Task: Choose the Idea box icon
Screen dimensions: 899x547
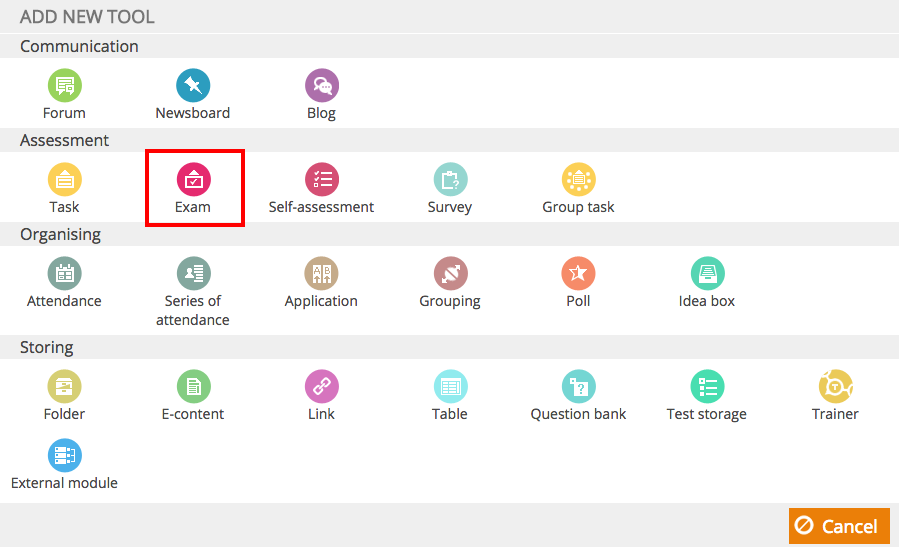Action: 708,274
